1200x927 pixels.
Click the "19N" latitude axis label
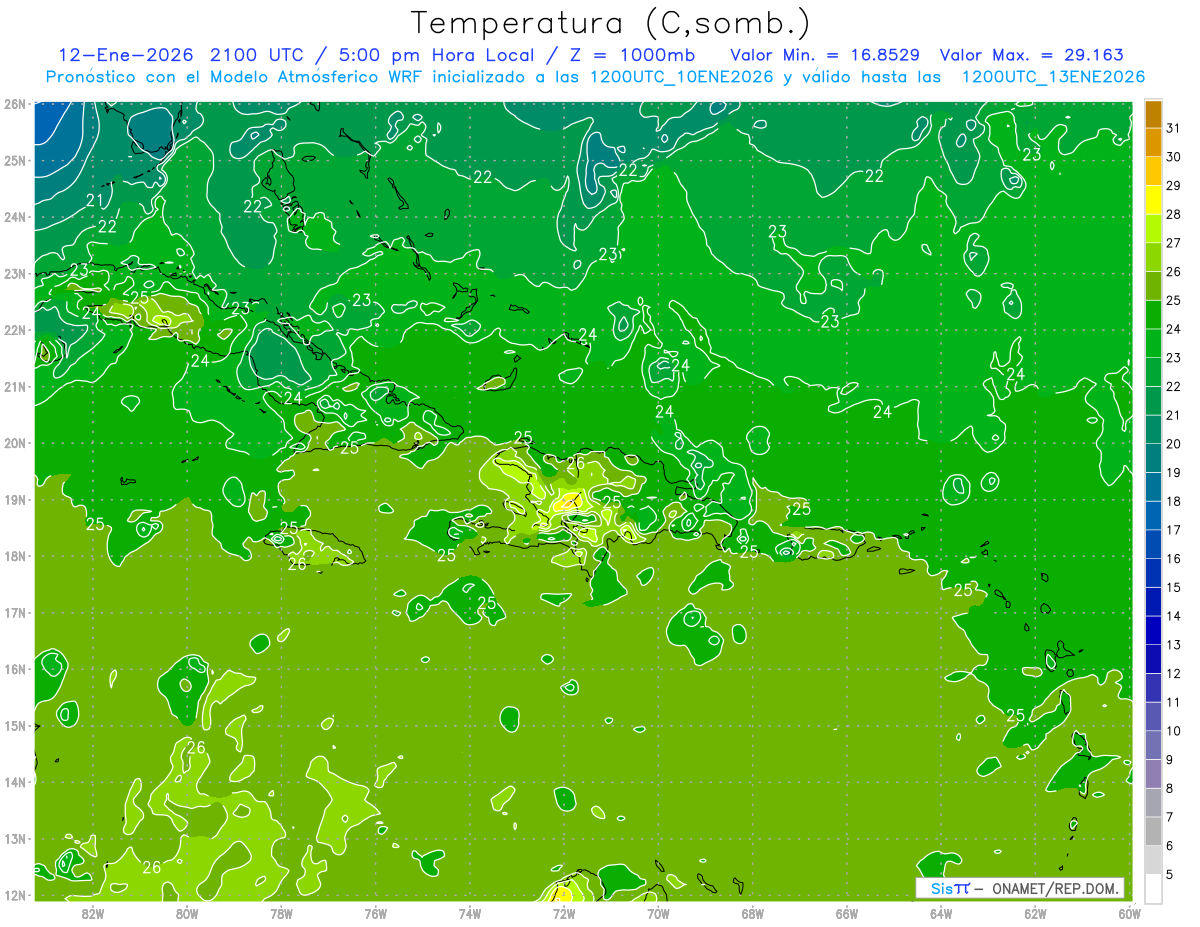pos(14,500)
